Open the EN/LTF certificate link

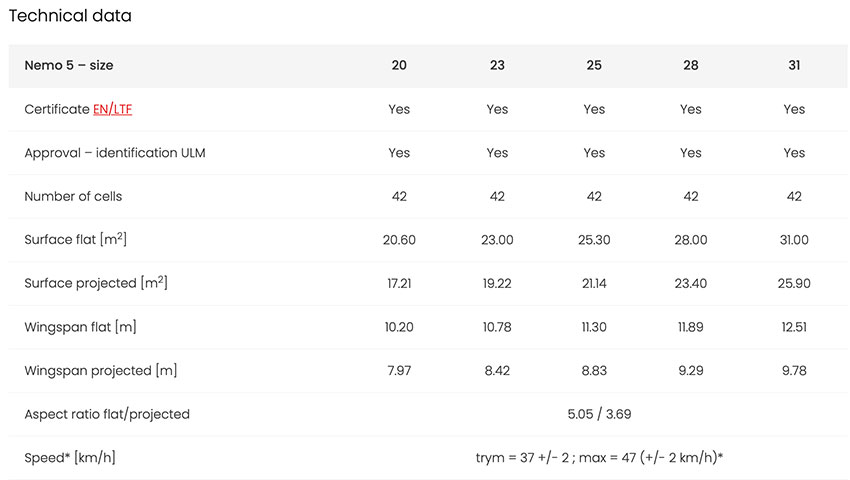[113, 109]
